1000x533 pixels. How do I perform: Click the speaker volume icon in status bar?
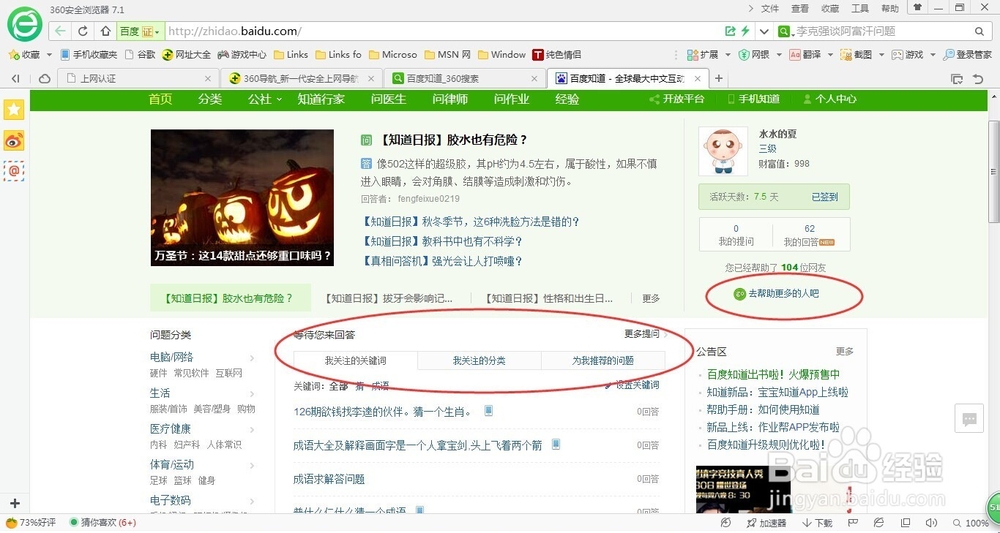pos(930,523)
